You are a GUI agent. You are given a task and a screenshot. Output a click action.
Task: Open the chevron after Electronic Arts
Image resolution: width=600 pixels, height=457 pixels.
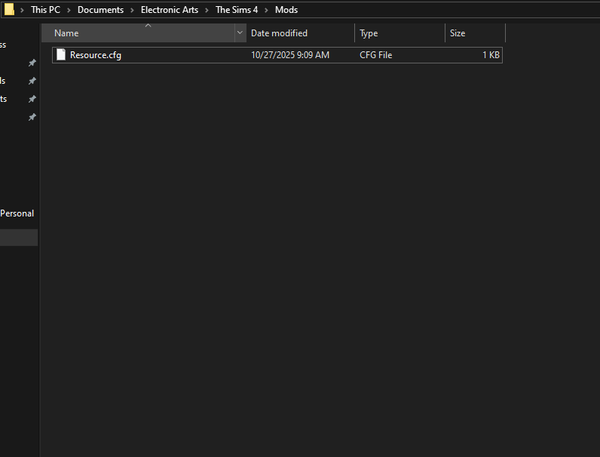point(207,10)
